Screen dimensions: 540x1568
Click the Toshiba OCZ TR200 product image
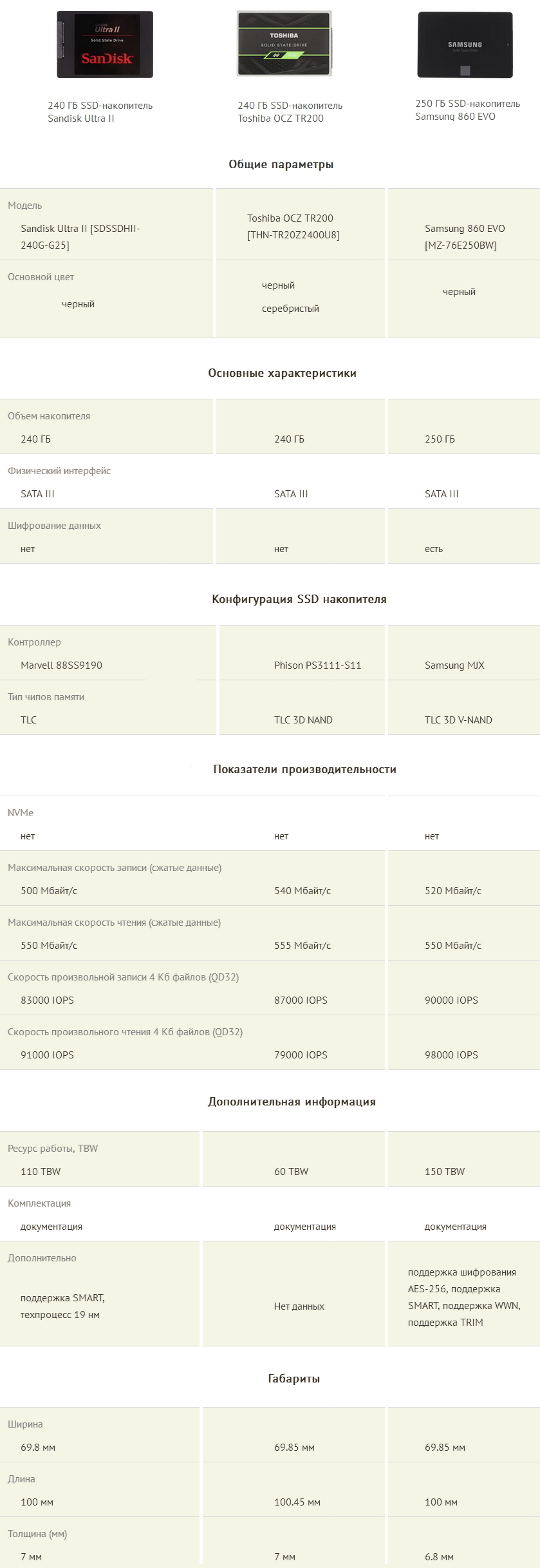pyautogui.click(x=284, y=43)
